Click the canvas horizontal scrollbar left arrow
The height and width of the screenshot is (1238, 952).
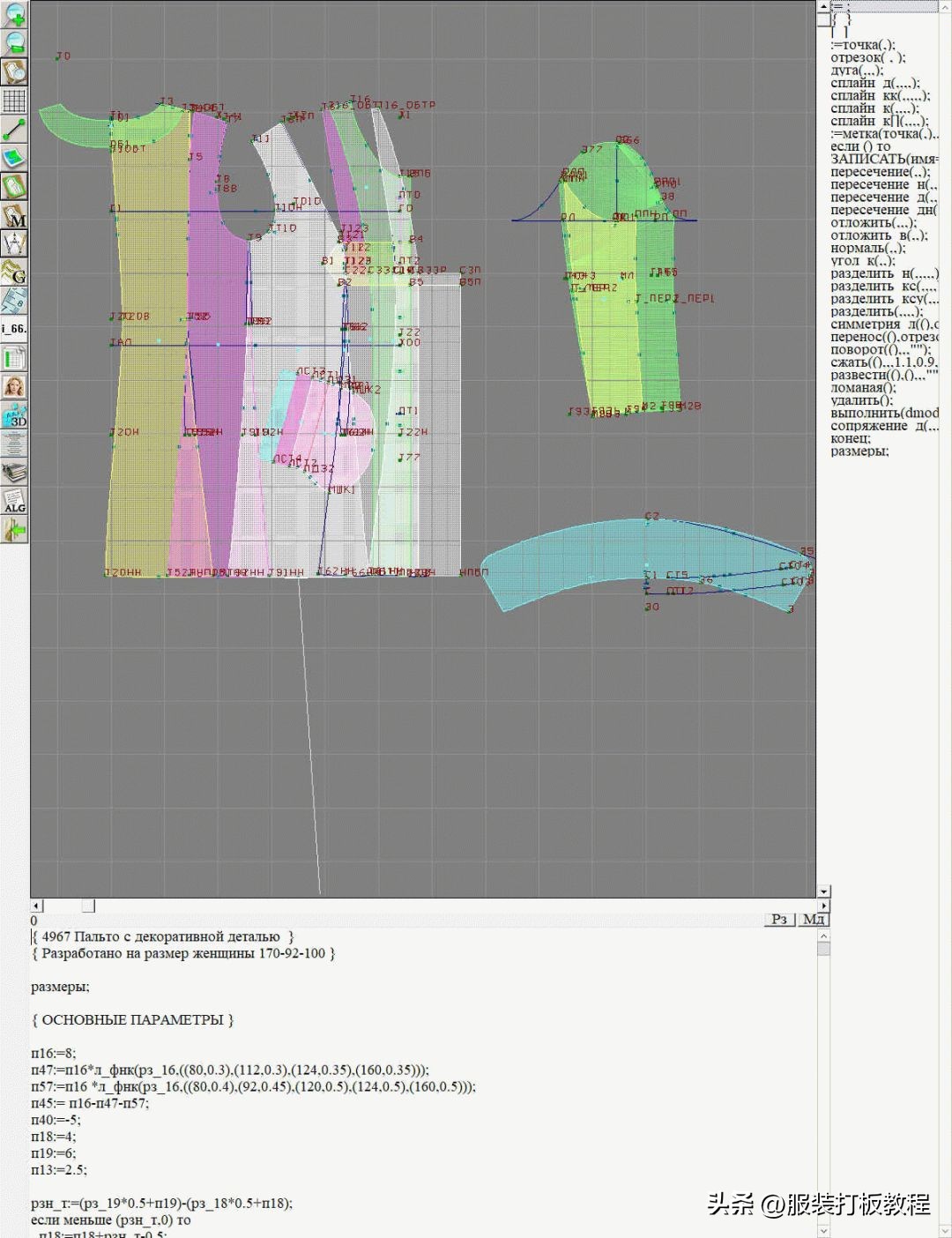tap(36, 906)
